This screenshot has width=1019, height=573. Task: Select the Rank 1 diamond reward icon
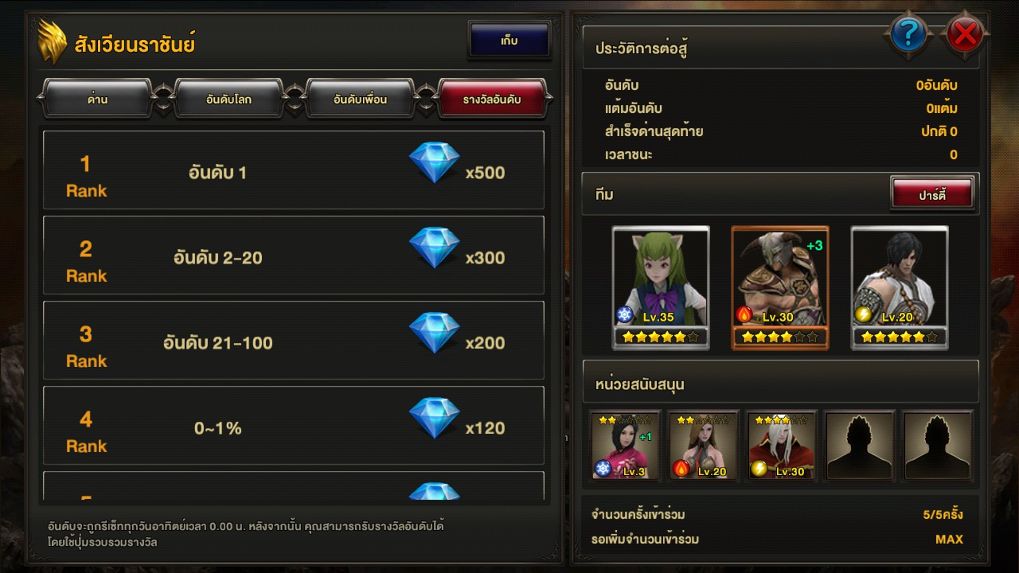click(x=434, y=162)
